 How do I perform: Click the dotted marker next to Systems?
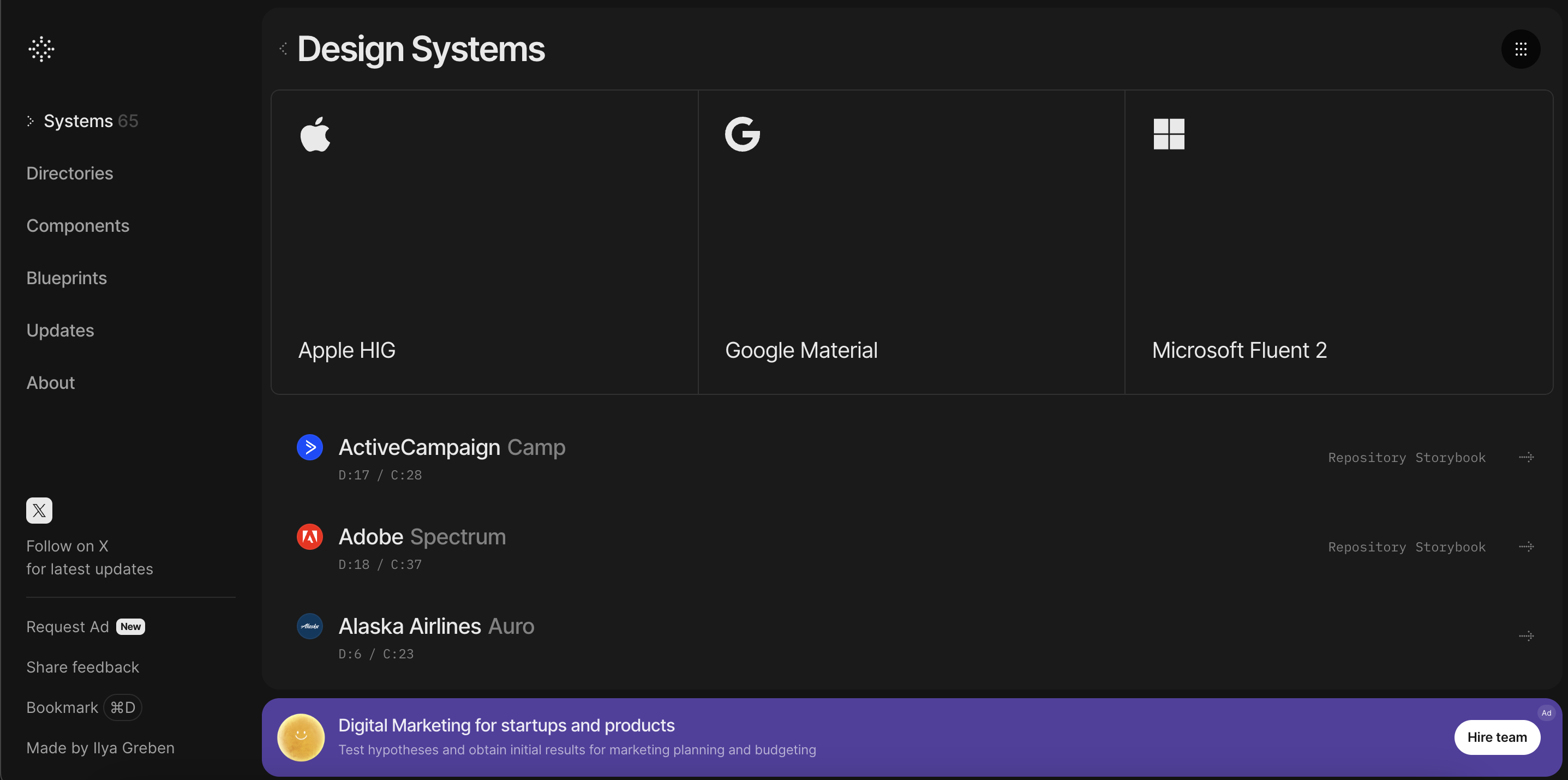click(x=31, y=121)
